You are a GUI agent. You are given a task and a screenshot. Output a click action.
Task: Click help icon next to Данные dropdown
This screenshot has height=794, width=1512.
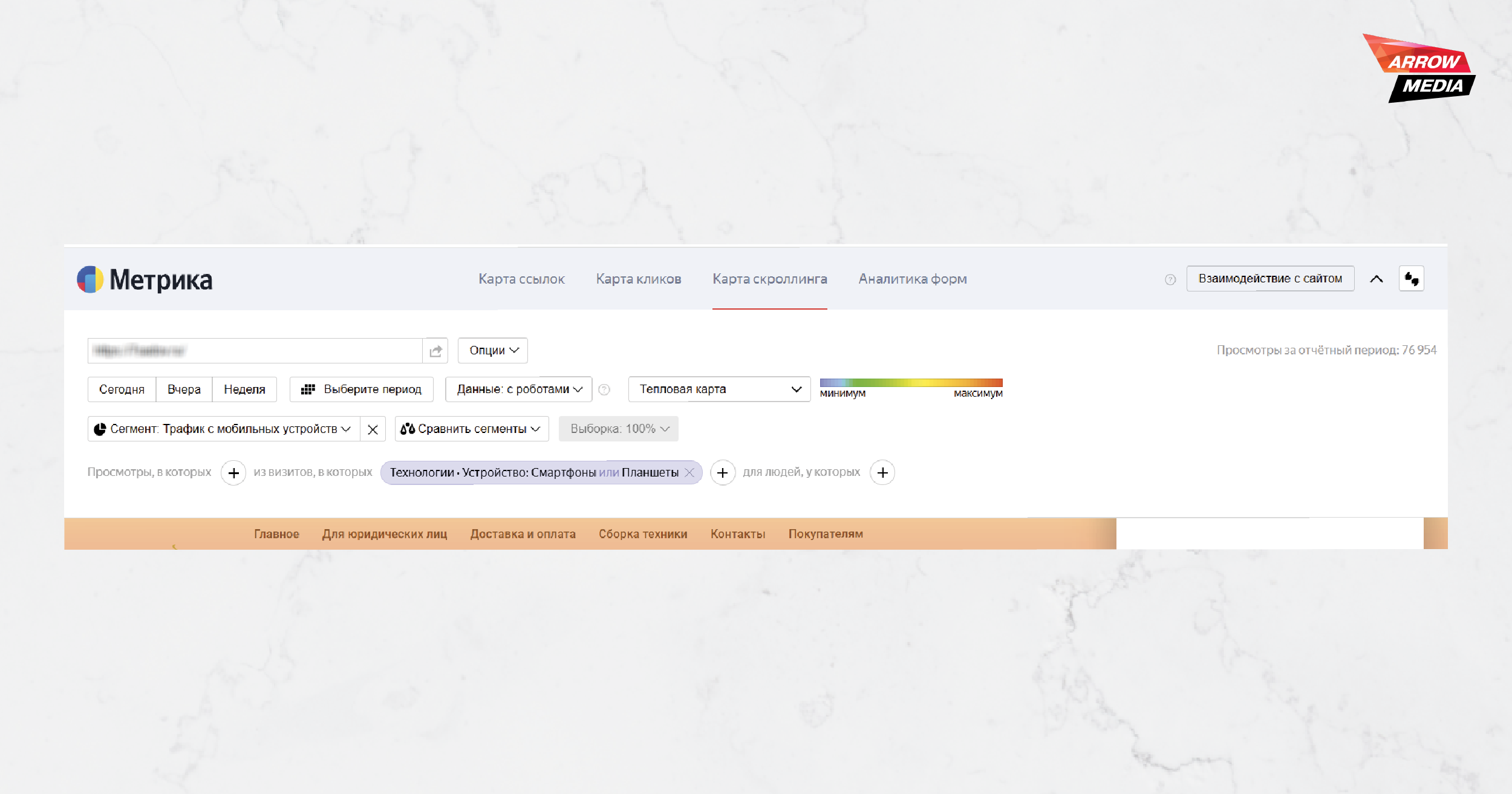click(x=604, y=389)
